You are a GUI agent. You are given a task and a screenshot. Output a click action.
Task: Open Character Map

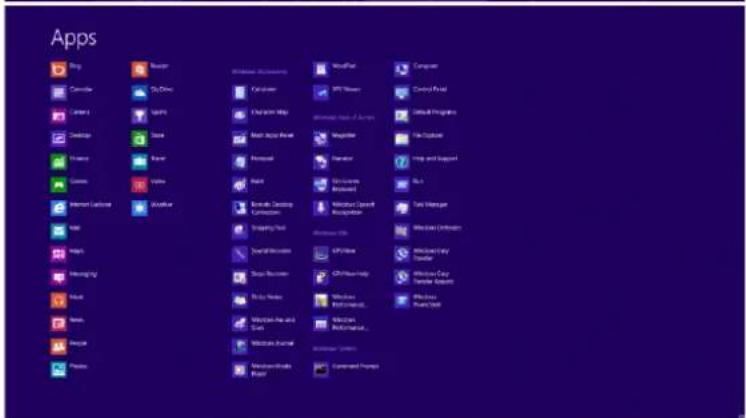tap(261, 115)
